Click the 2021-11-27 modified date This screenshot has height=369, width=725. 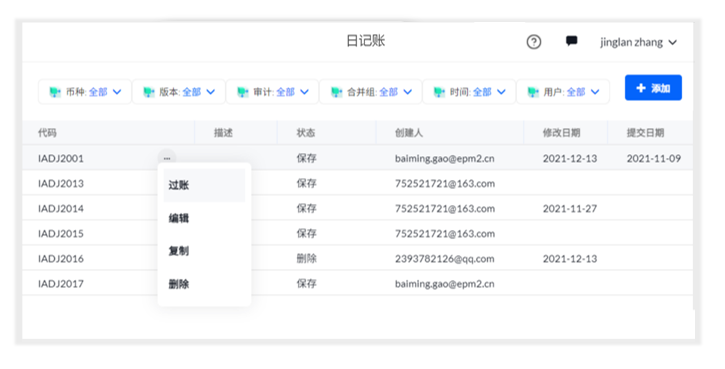[x=570, y=209]
